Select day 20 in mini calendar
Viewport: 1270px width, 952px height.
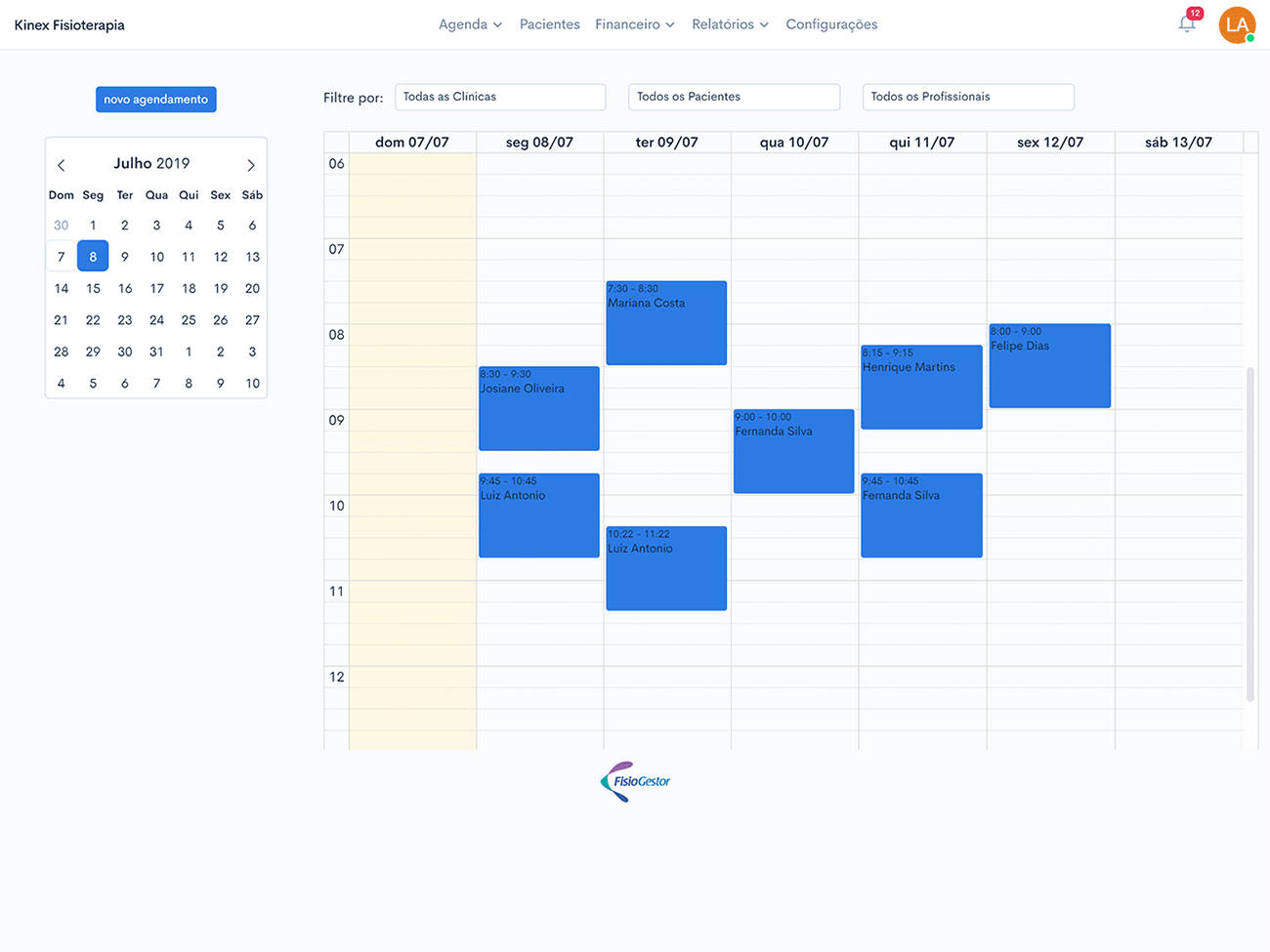(252, 288)
